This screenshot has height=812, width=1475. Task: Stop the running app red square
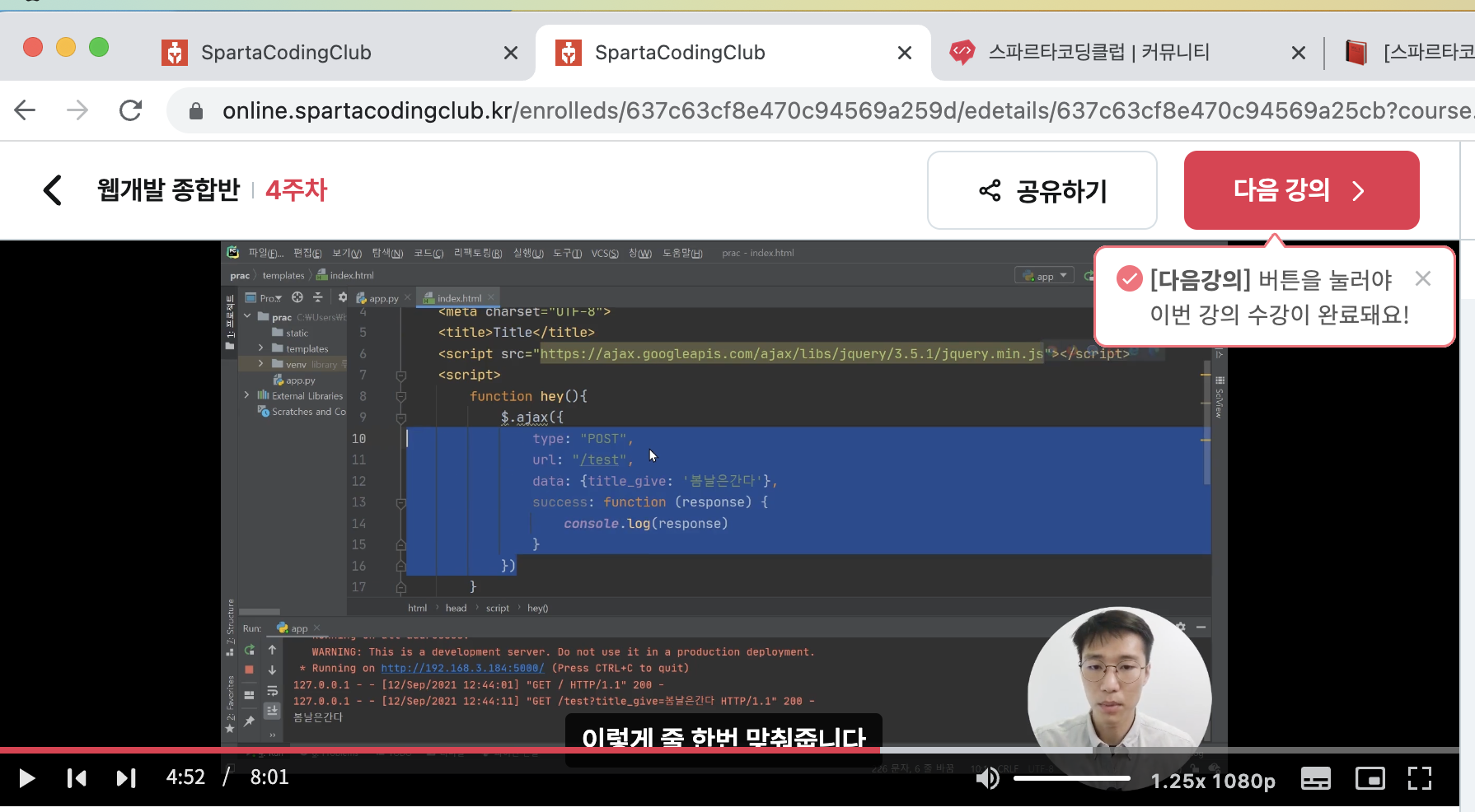click(x=249, y=670)
